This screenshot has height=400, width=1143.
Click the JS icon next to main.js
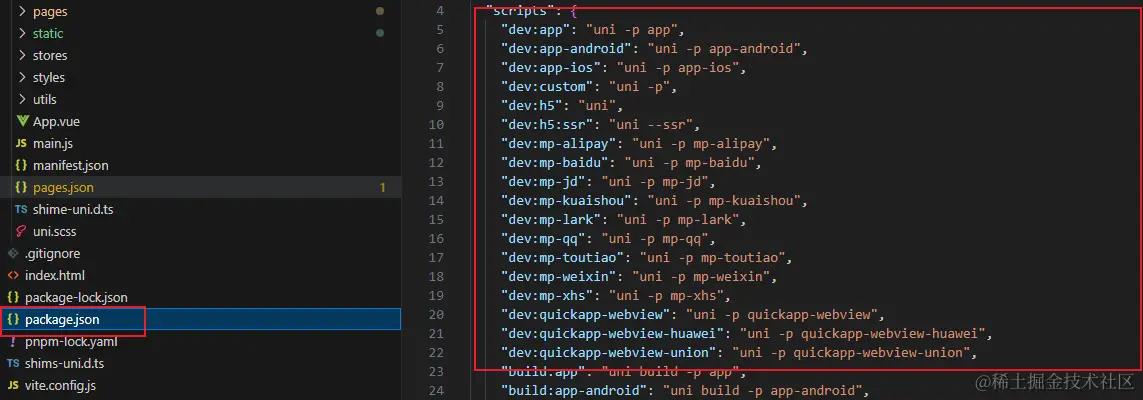click(x=20, y=144)
